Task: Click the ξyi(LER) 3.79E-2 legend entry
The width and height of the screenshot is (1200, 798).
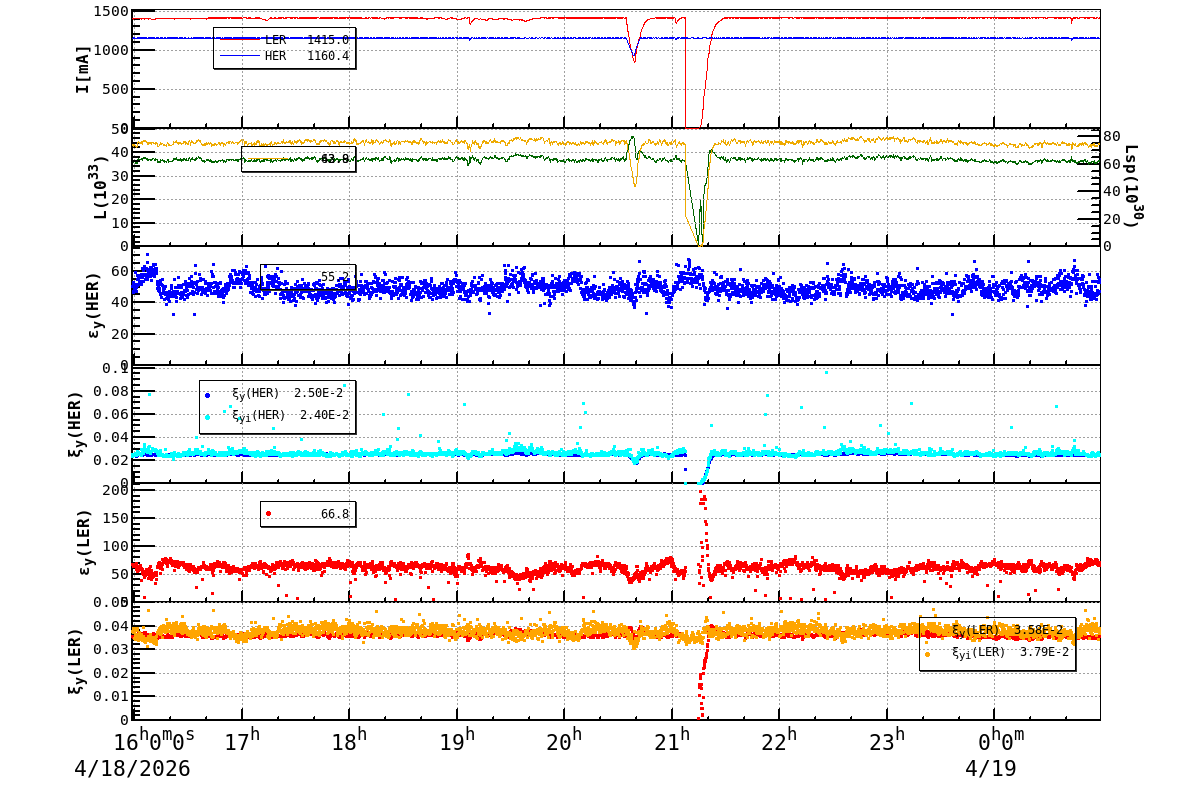Action: pos(997,653)
